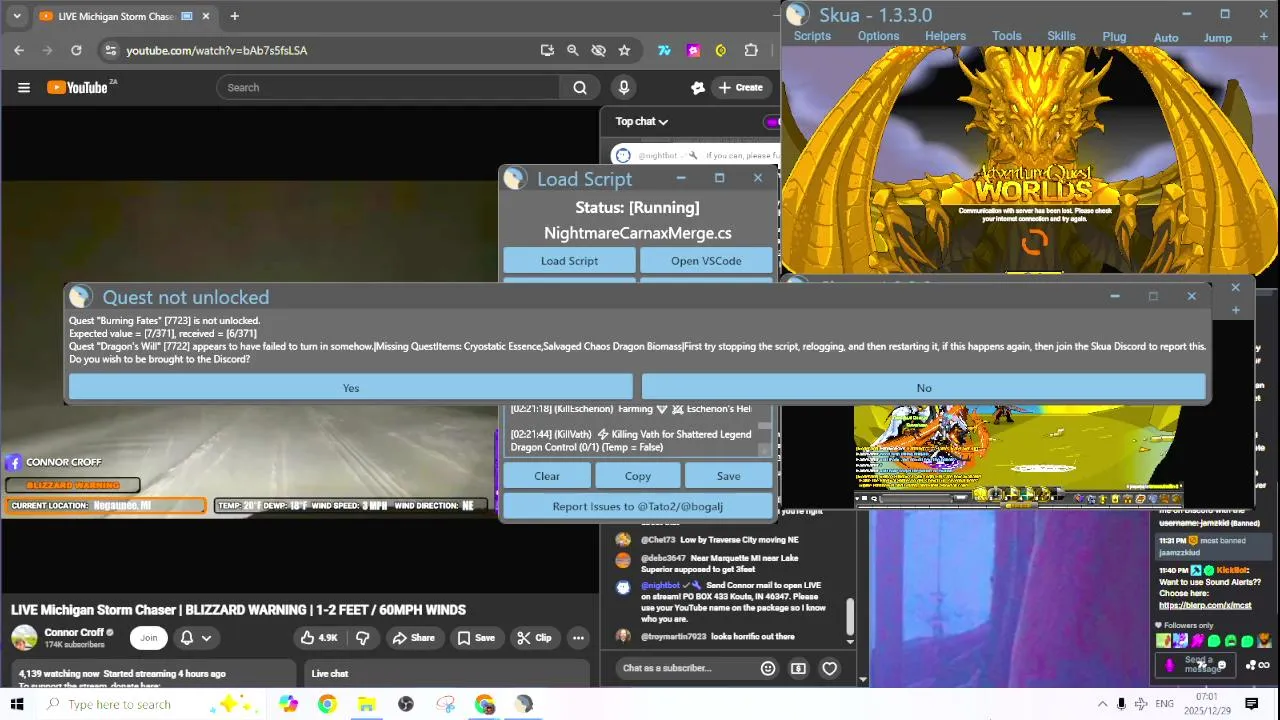Show hidden system tray icons
1280x720 pixels.
(x=1102, y=704)
